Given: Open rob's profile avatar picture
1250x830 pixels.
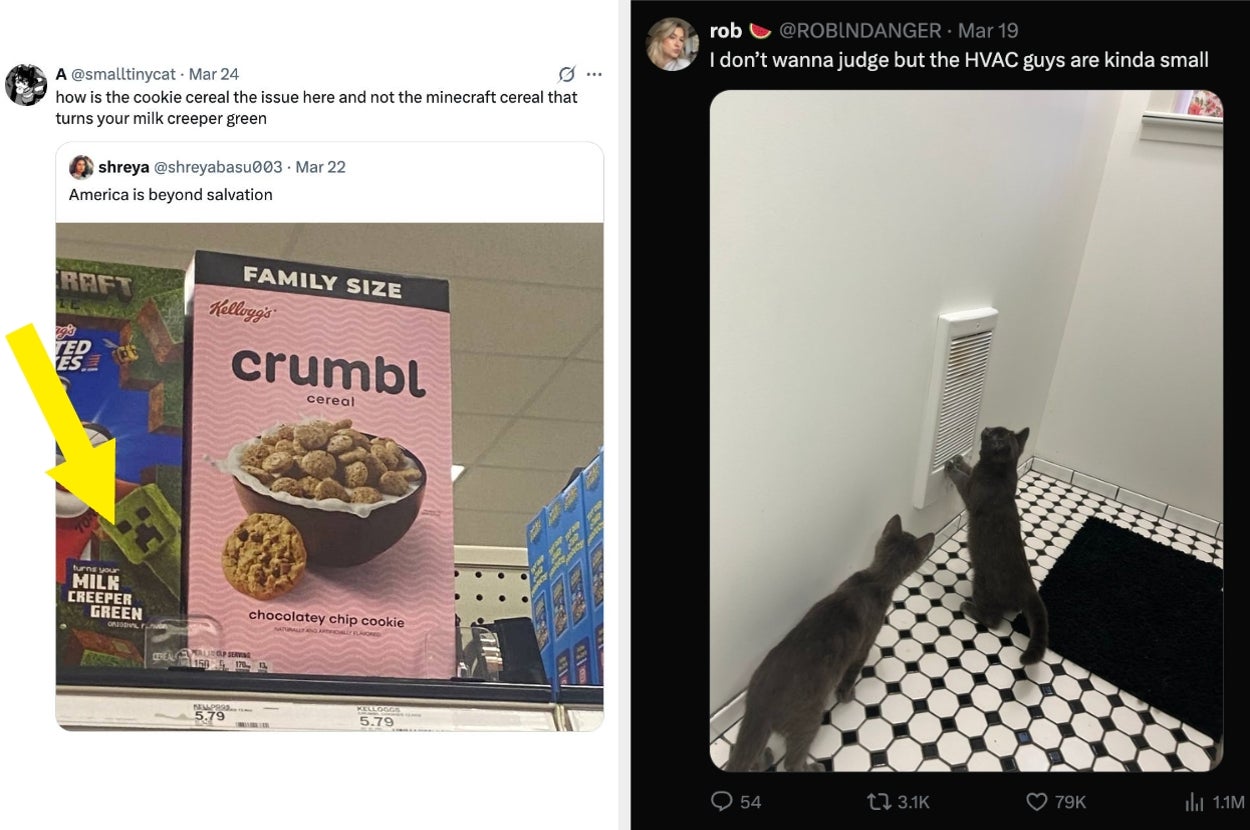Looking at the screenshot, I should click(x=672, y=44).
